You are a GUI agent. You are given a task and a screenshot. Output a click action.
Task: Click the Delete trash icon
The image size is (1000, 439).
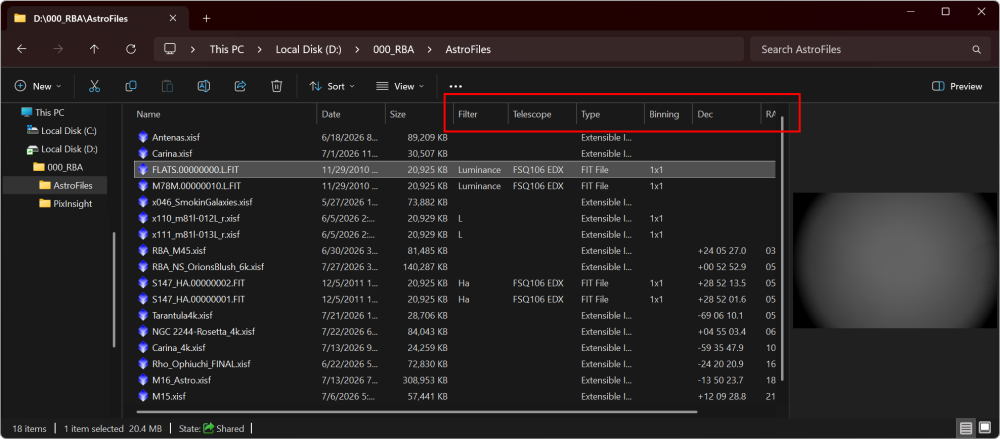pyautogui.click(x=277, y=86)
